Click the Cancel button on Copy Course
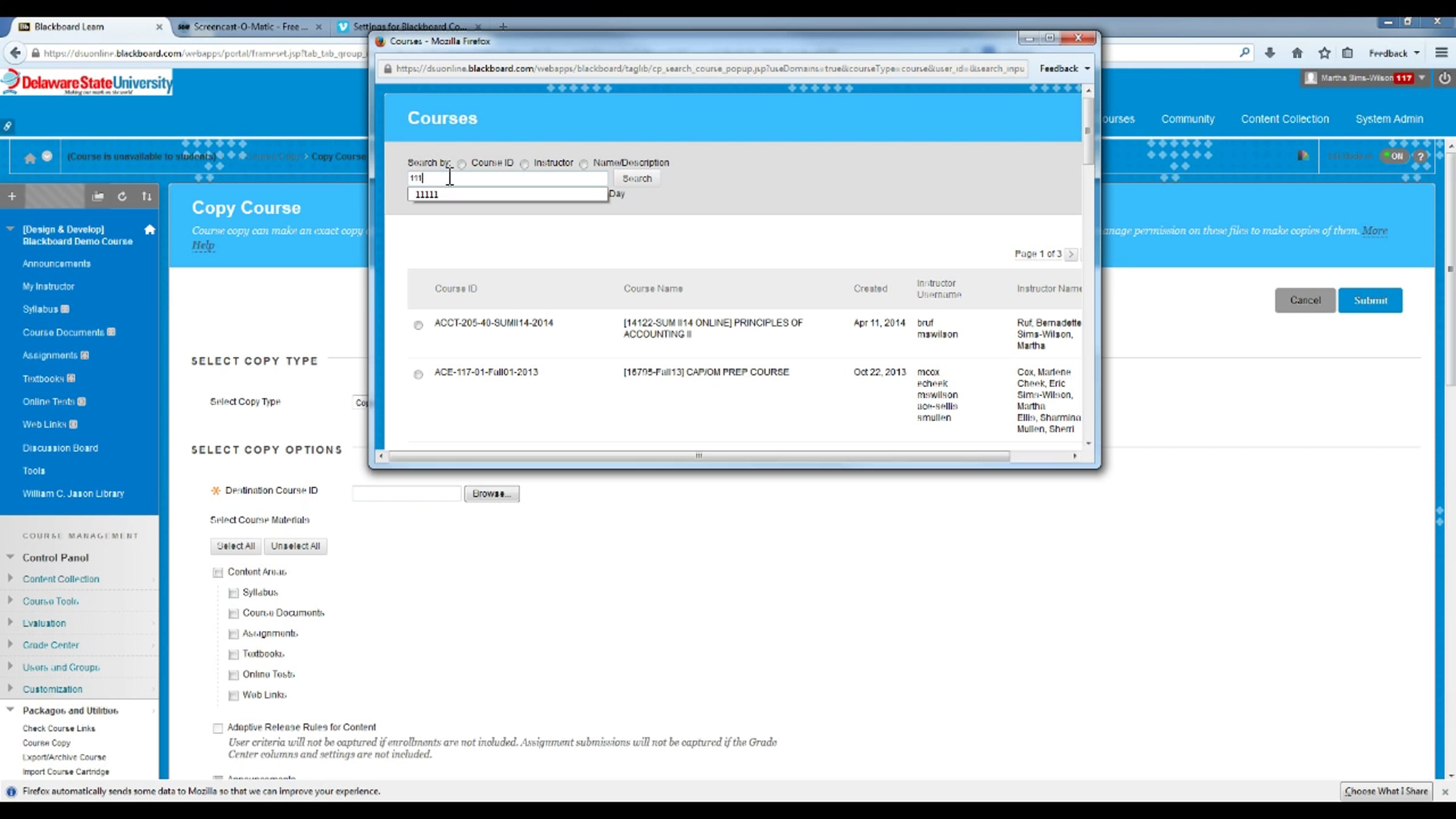This screenshot has width=1456, height=819. (1305, 300)
